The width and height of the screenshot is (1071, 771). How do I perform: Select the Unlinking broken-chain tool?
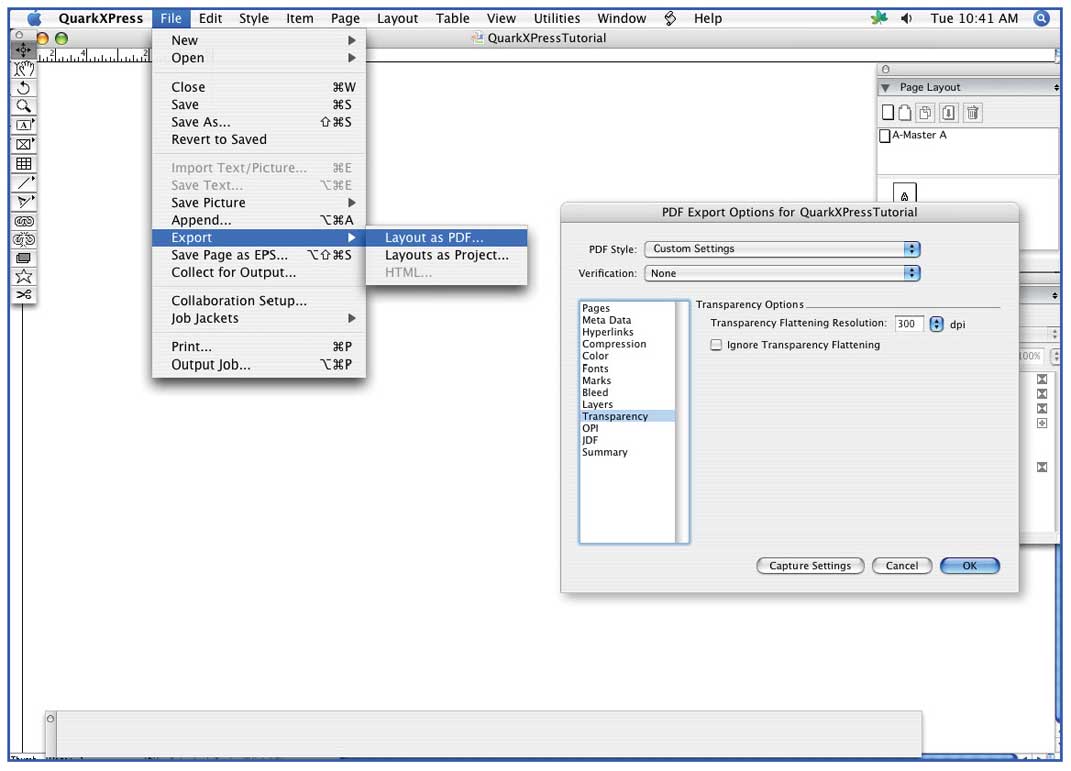(23, 240)
